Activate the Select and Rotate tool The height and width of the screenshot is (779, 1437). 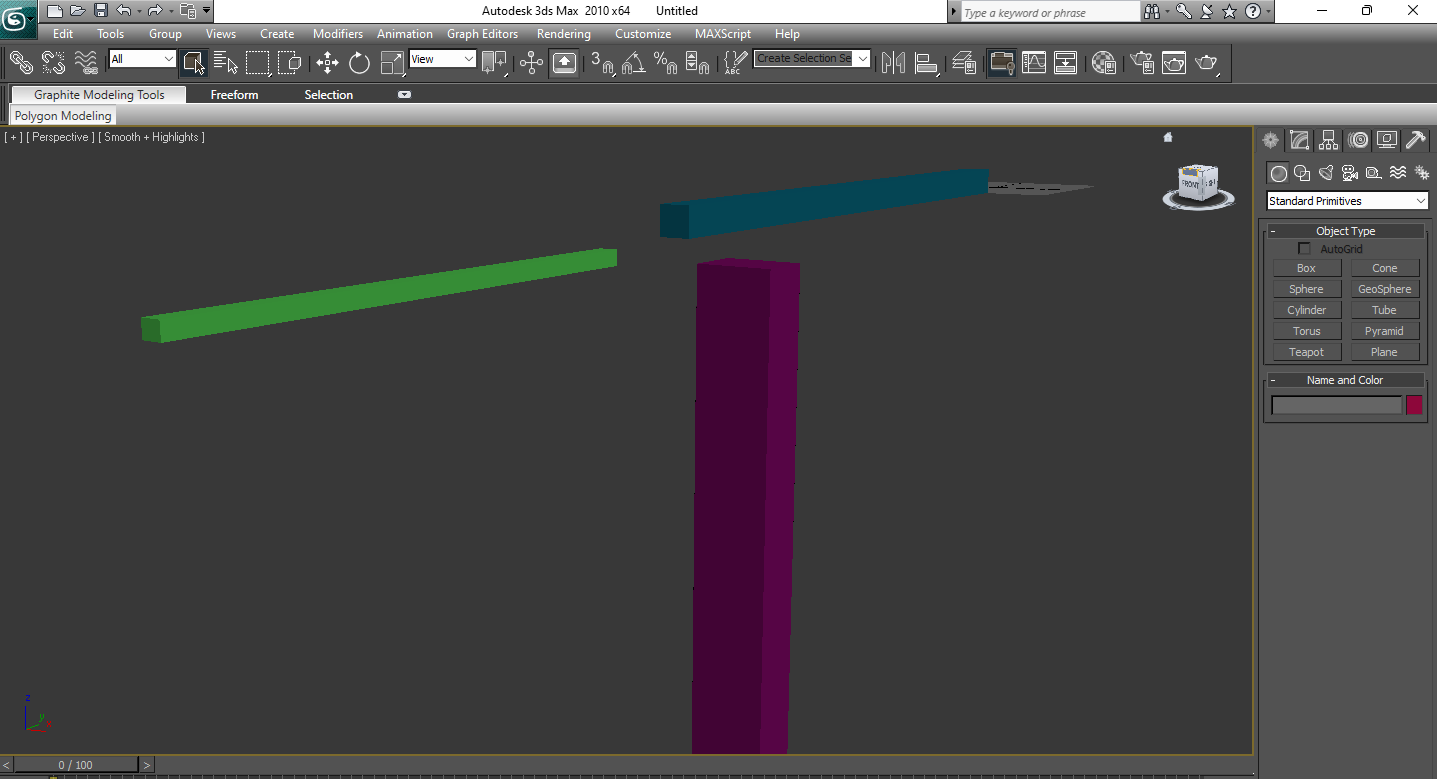(x=359, y=63)
